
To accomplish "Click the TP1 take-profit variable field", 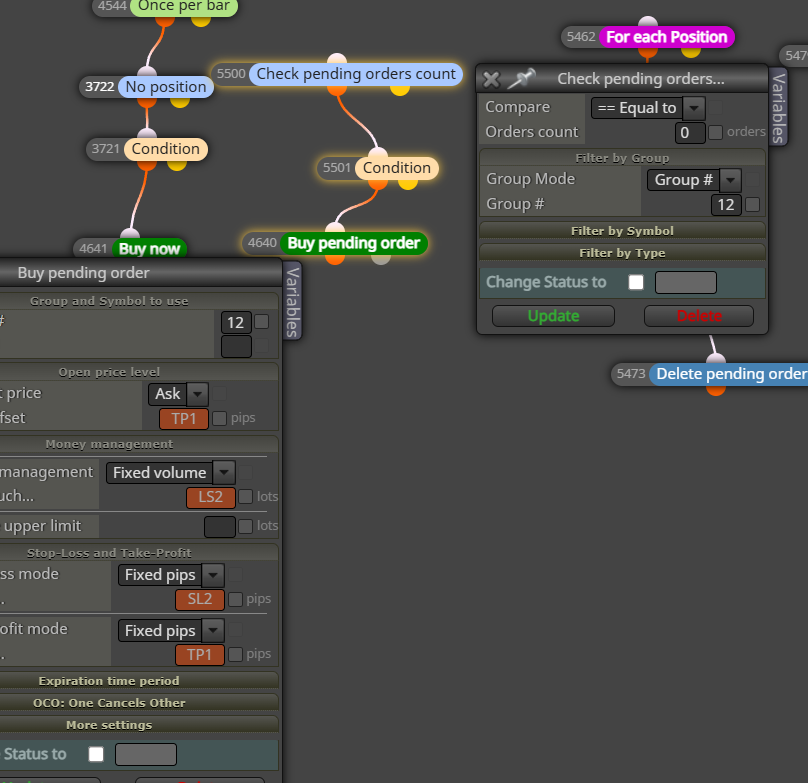I will [200, 655].
